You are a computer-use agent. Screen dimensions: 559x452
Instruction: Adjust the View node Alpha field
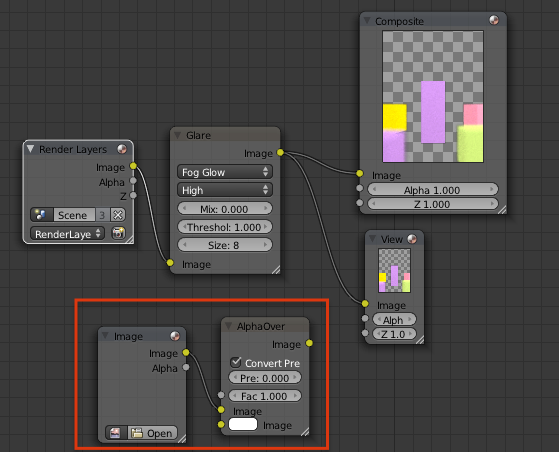[394, 319]
